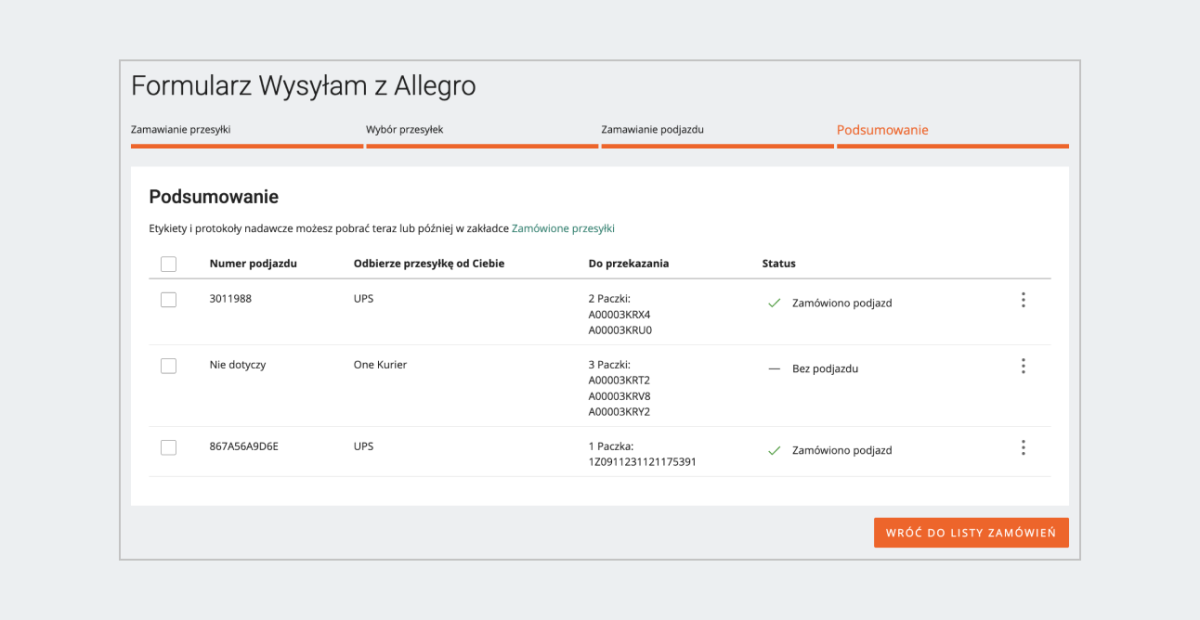
Task: Switch to the Wybór przesyłek step
Action: point(412,130)
